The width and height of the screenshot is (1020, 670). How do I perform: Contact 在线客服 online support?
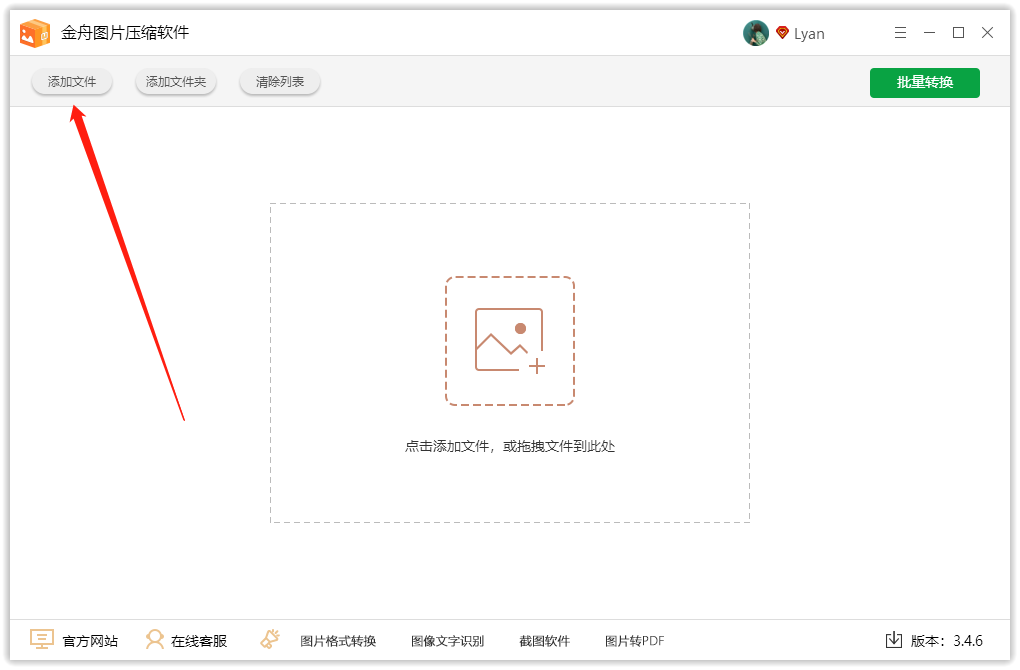199,641
